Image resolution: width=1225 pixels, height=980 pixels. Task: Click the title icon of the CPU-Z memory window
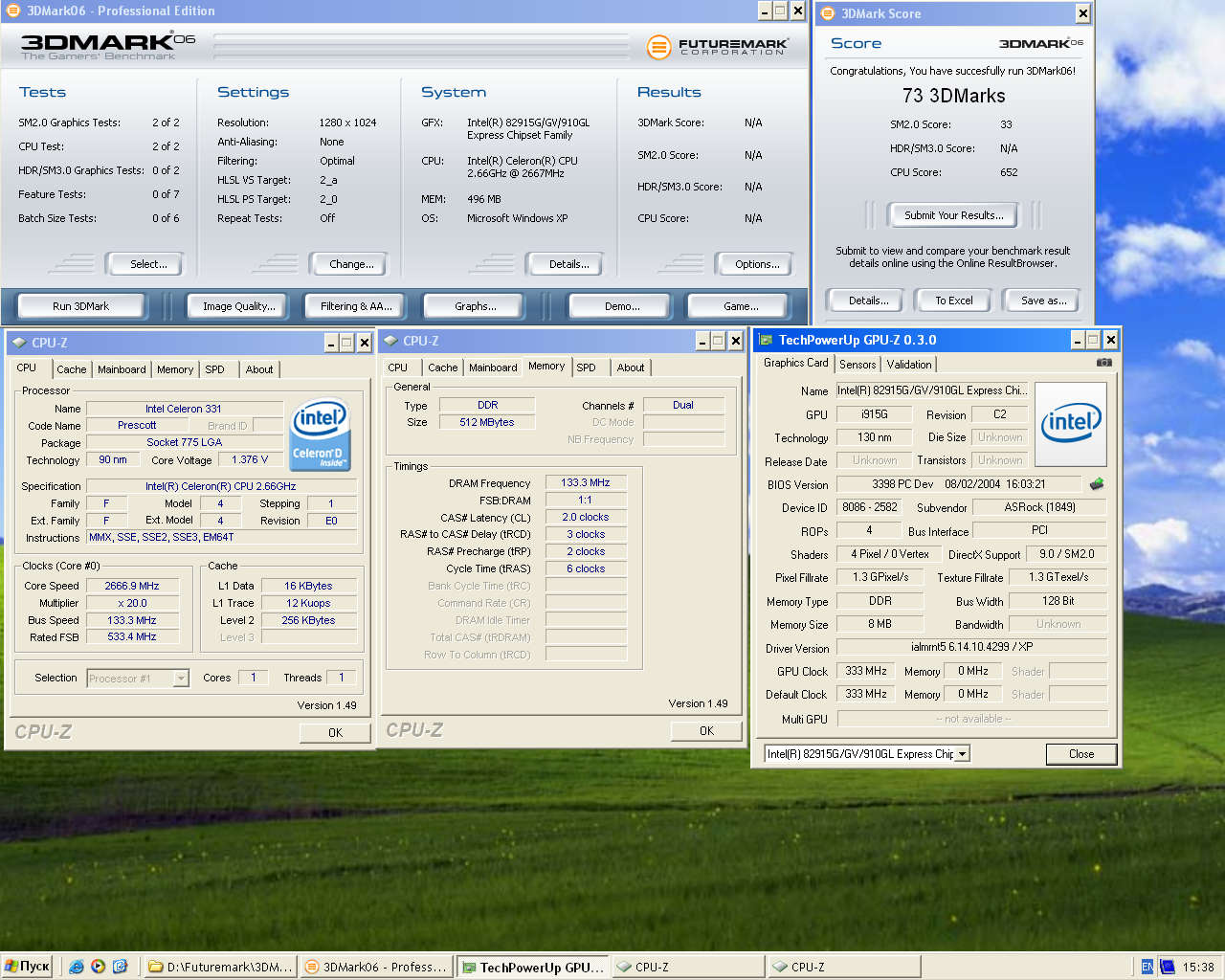[390, 341]
